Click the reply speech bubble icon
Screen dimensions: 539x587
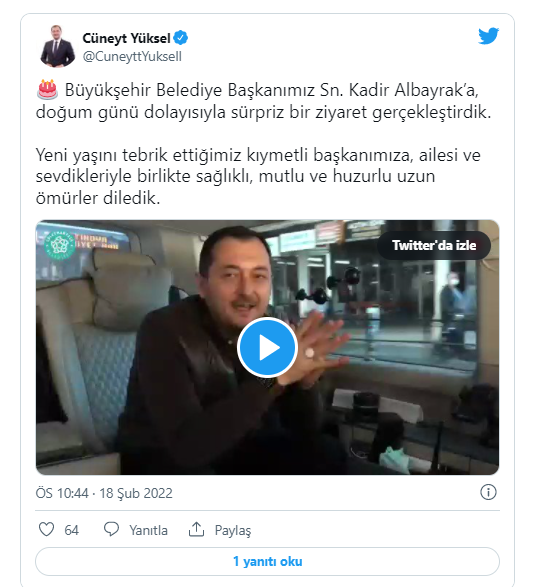(x=111, y=529)
